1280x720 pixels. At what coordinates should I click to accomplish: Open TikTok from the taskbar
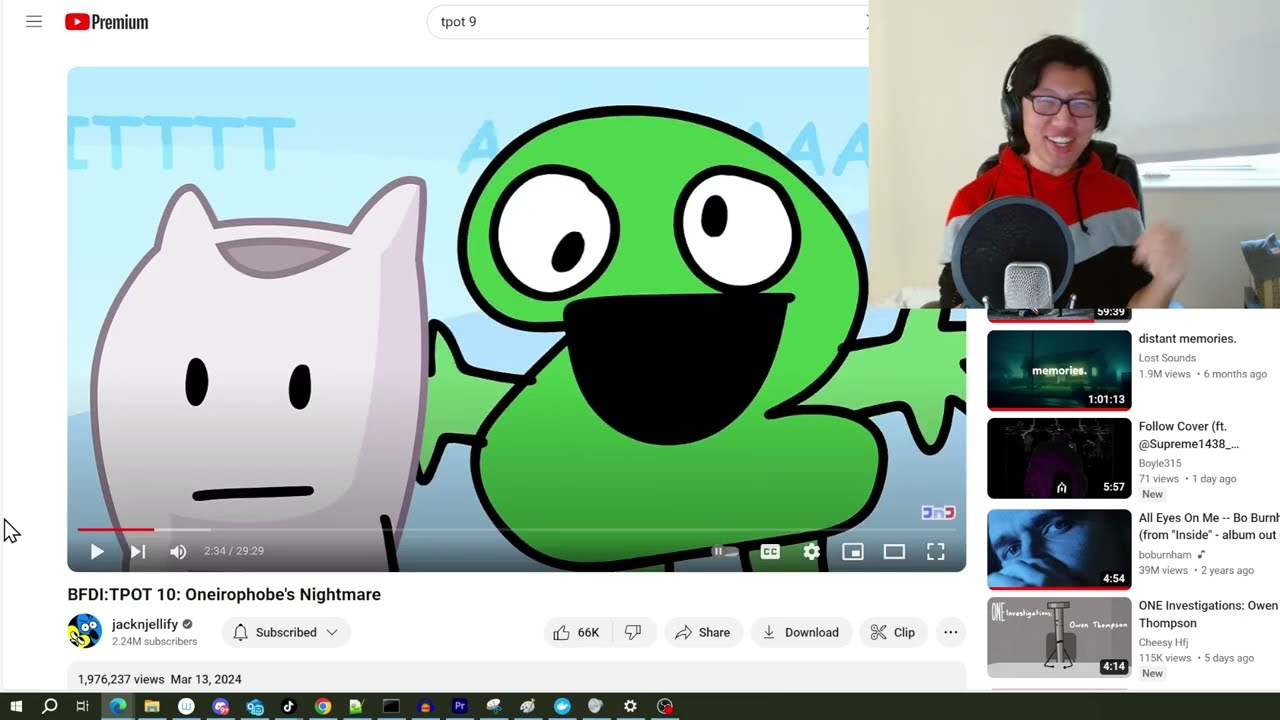tap(288, 706)
